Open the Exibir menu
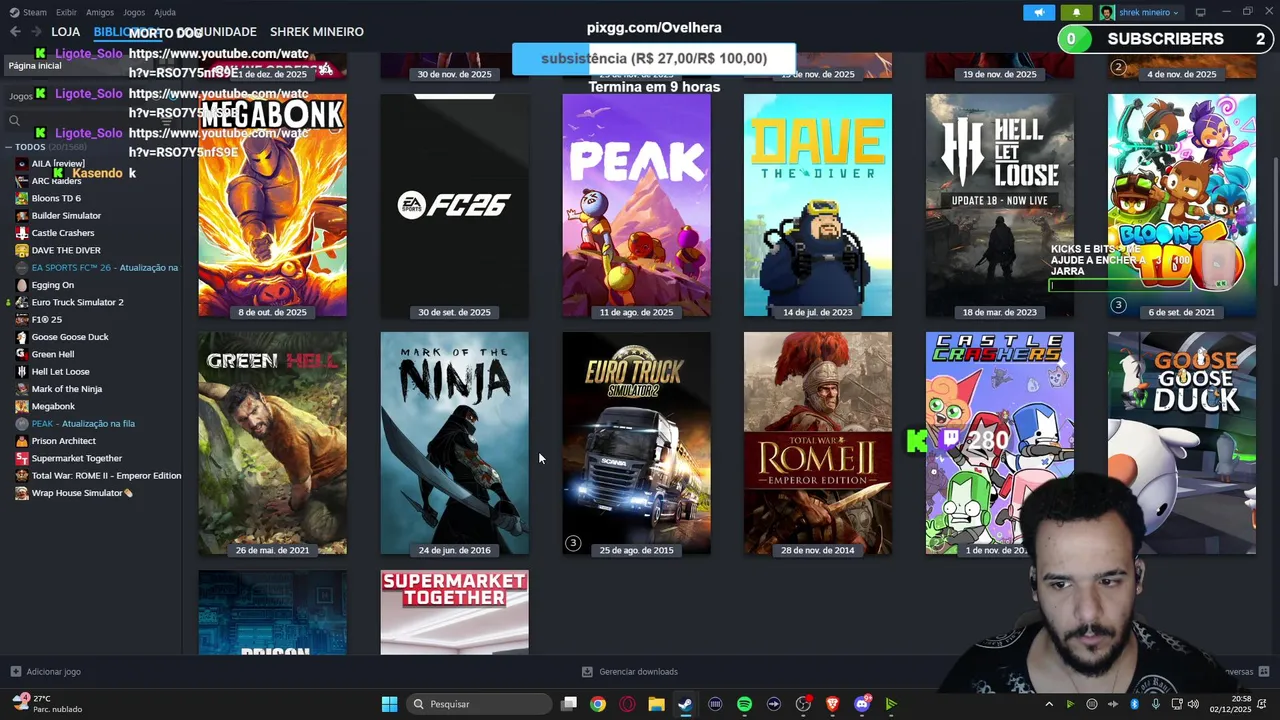 tap(66, 12)
